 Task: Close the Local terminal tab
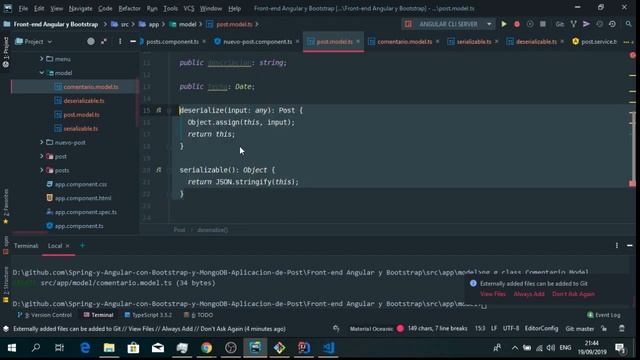[x=68, y=246]
